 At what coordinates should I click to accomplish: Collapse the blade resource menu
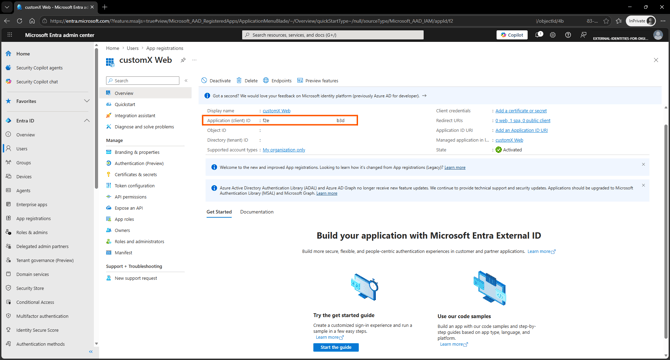[x=186, y=81]
